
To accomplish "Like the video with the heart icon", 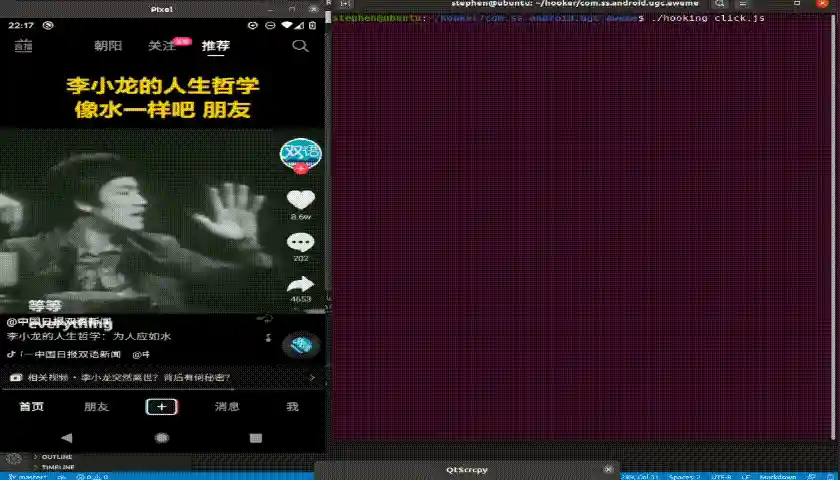I will coord(301,200).
